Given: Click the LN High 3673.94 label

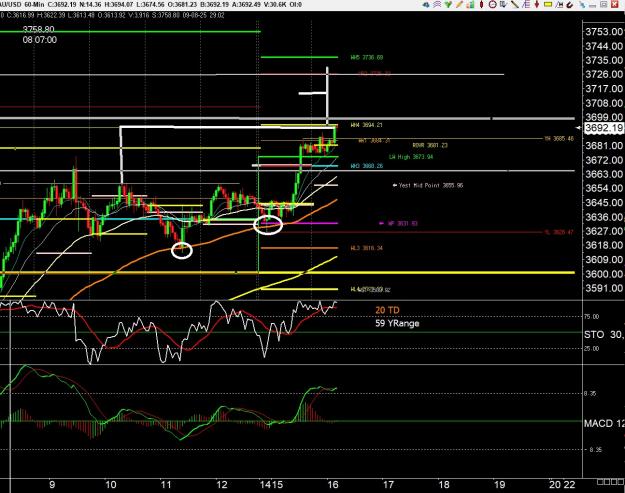Looking at the screenshot, I should coord(411,157).
